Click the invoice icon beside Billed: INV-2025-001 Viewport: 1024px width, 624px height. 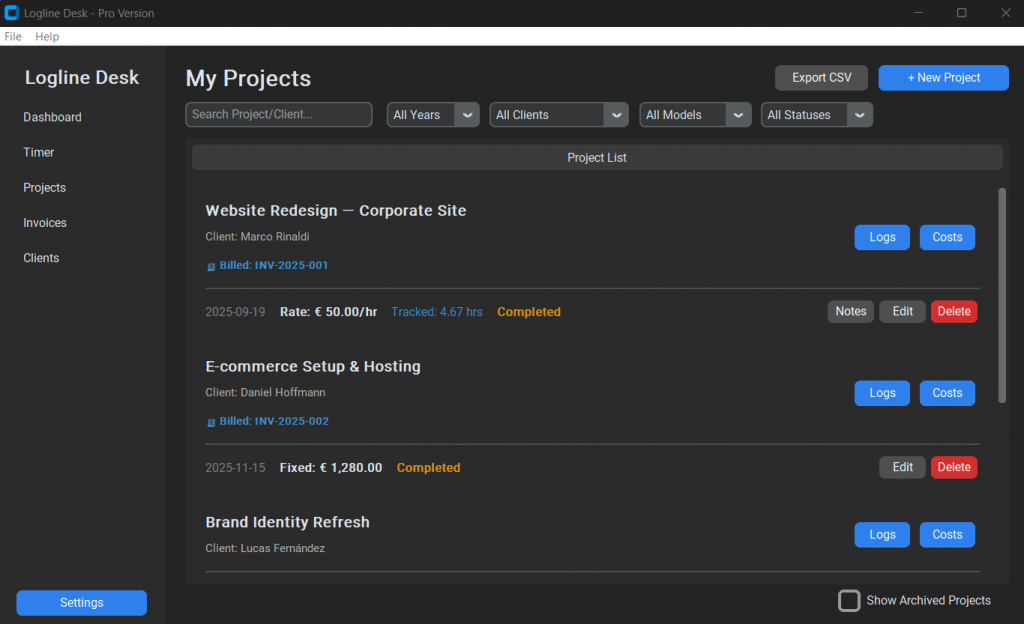click(x=211, y=267)
